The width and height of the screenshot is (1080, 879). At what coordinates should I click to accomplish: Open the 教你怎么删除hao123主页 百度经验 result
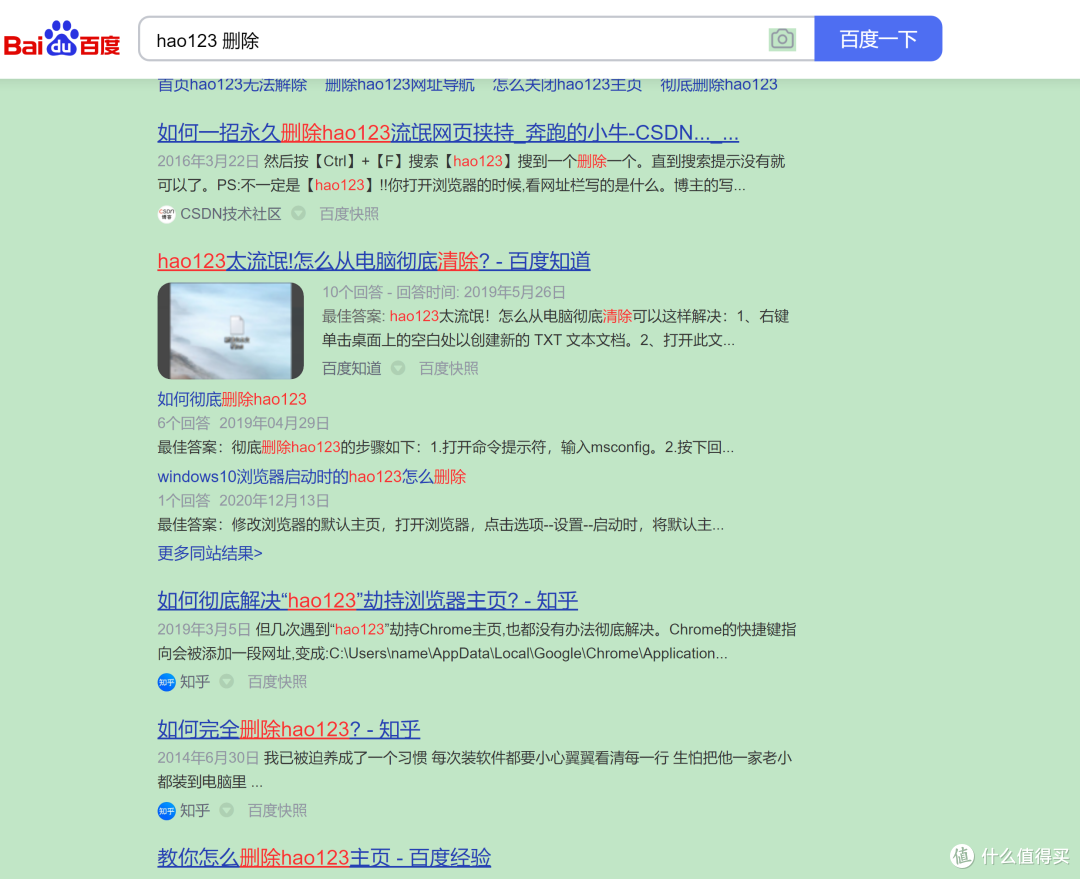[x=323, y=857]
